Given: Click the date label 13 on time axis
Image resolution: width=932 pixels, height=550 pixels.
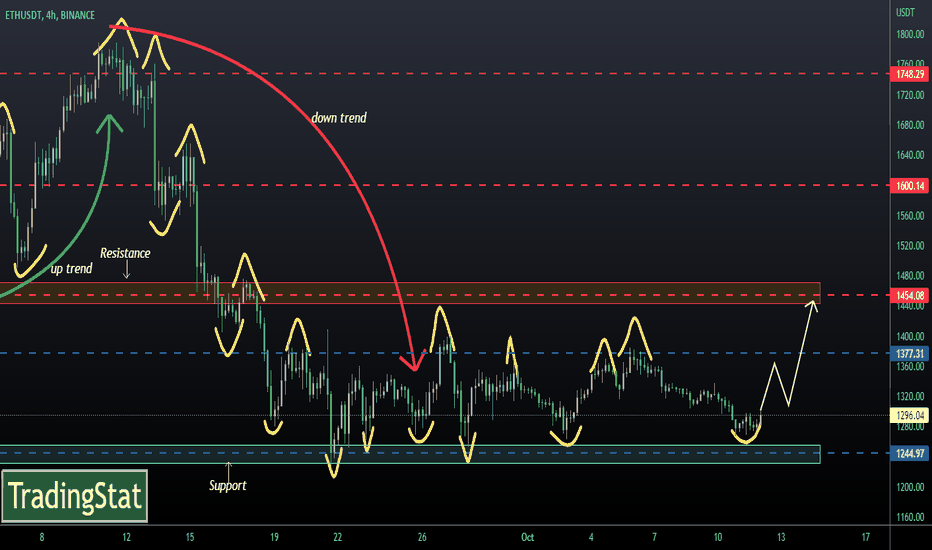Looking at the screenshot, I should (781, 538).
